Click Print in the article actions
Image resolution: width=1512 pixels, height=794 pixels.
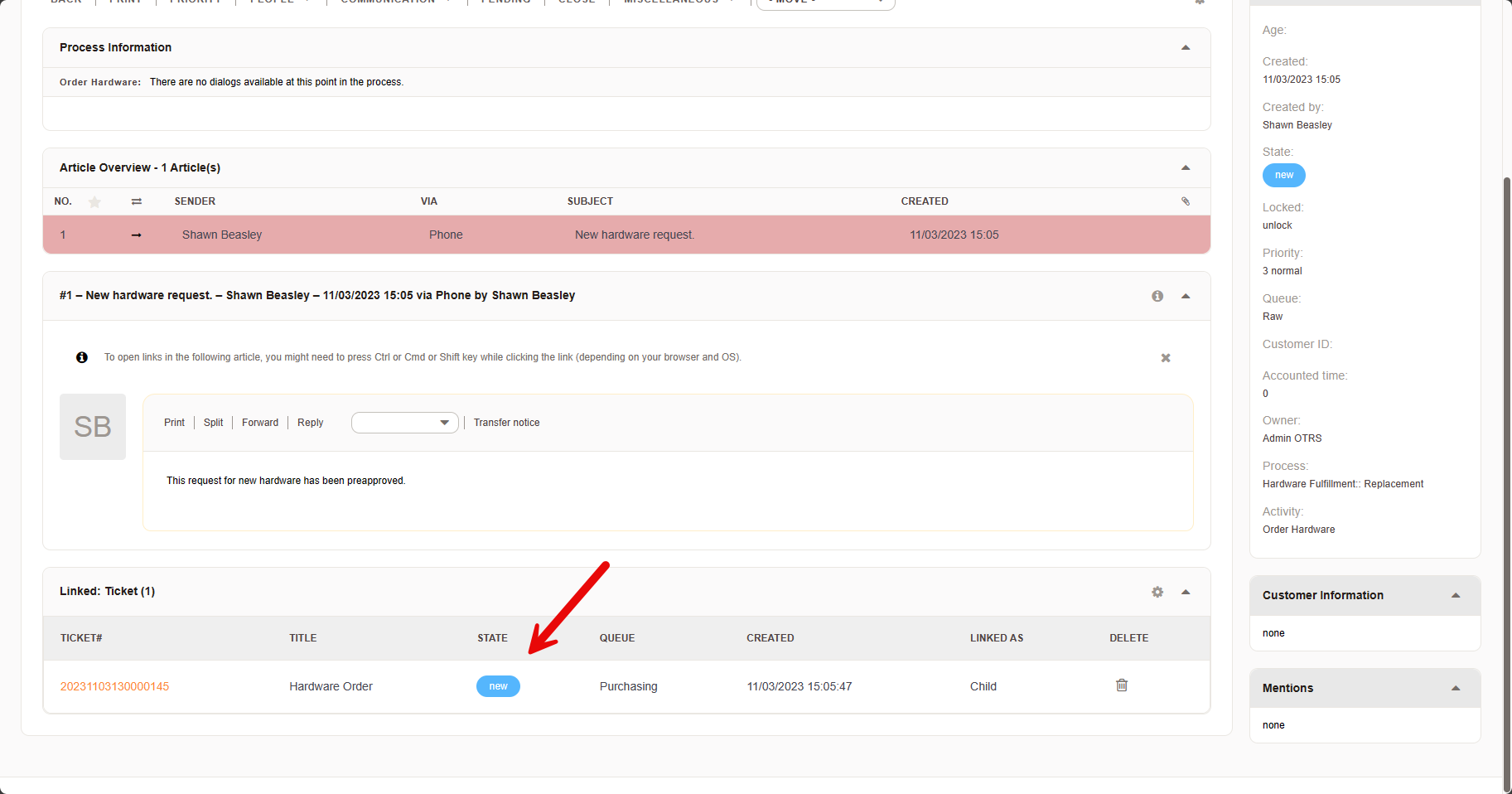tap(174, 423)
